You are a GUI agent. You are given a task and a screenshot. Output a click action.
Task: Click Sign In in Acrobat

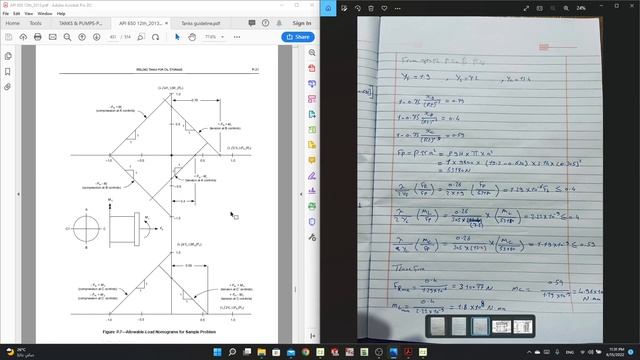(302, 23)
